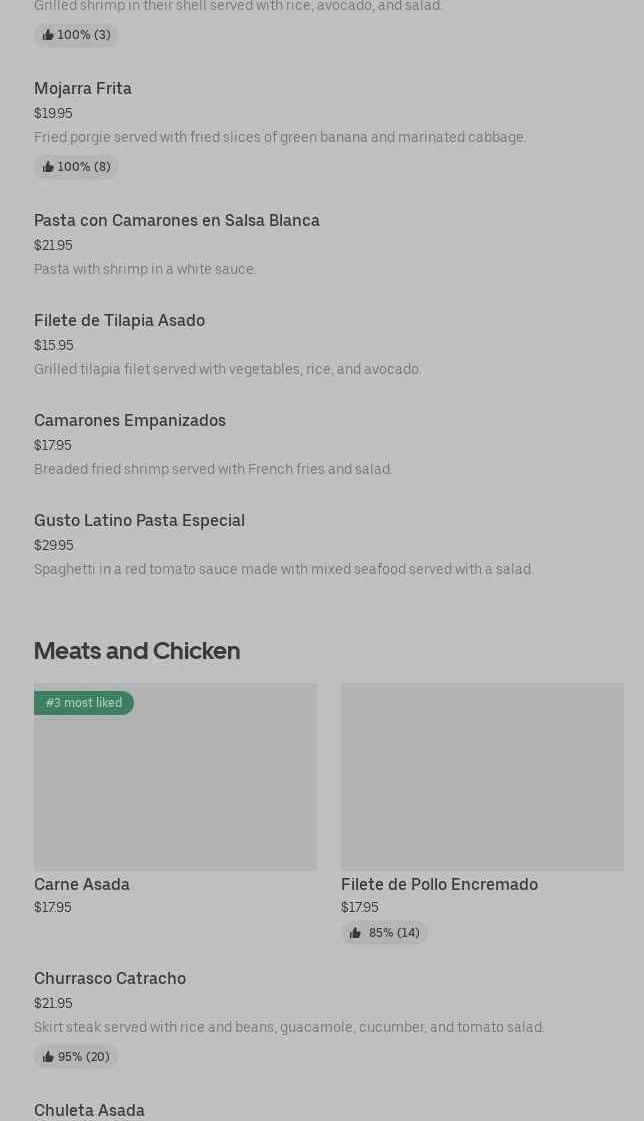644x1121 pixels.
Task: Choose the Camarones Empanizados dish
Action: pyautogui.click(x=130, y=420)
